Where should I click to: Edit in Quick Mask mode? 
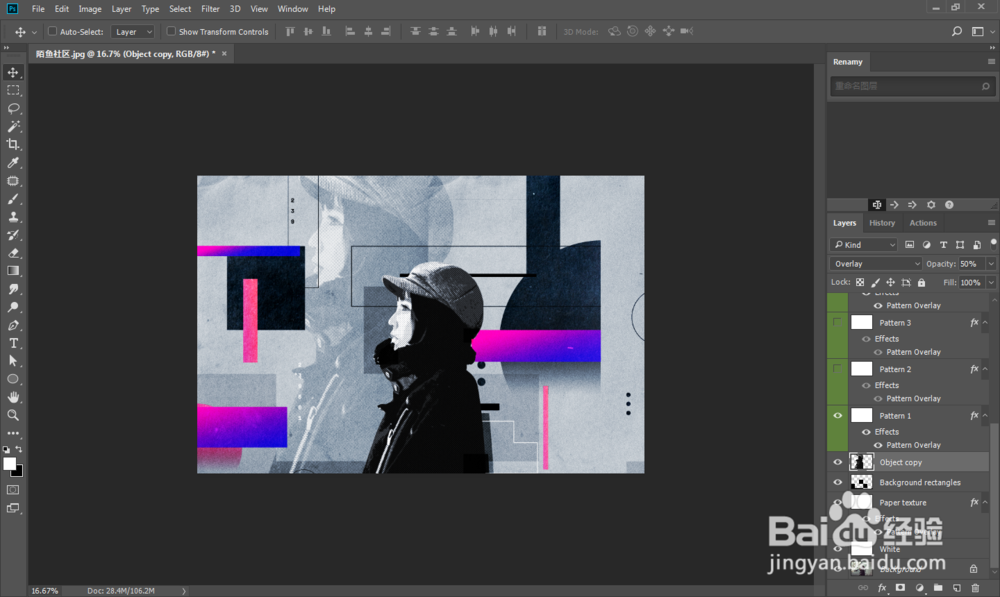click(13, 490)
